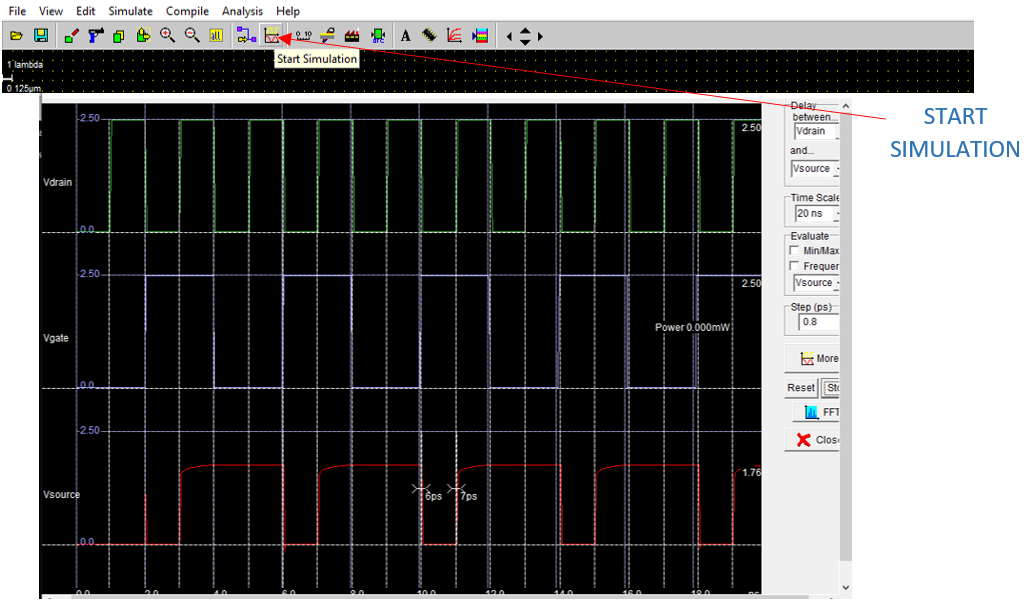Open the Compile menu
This screenshot has height=602, width=1024.
click(x=187, y=11)
